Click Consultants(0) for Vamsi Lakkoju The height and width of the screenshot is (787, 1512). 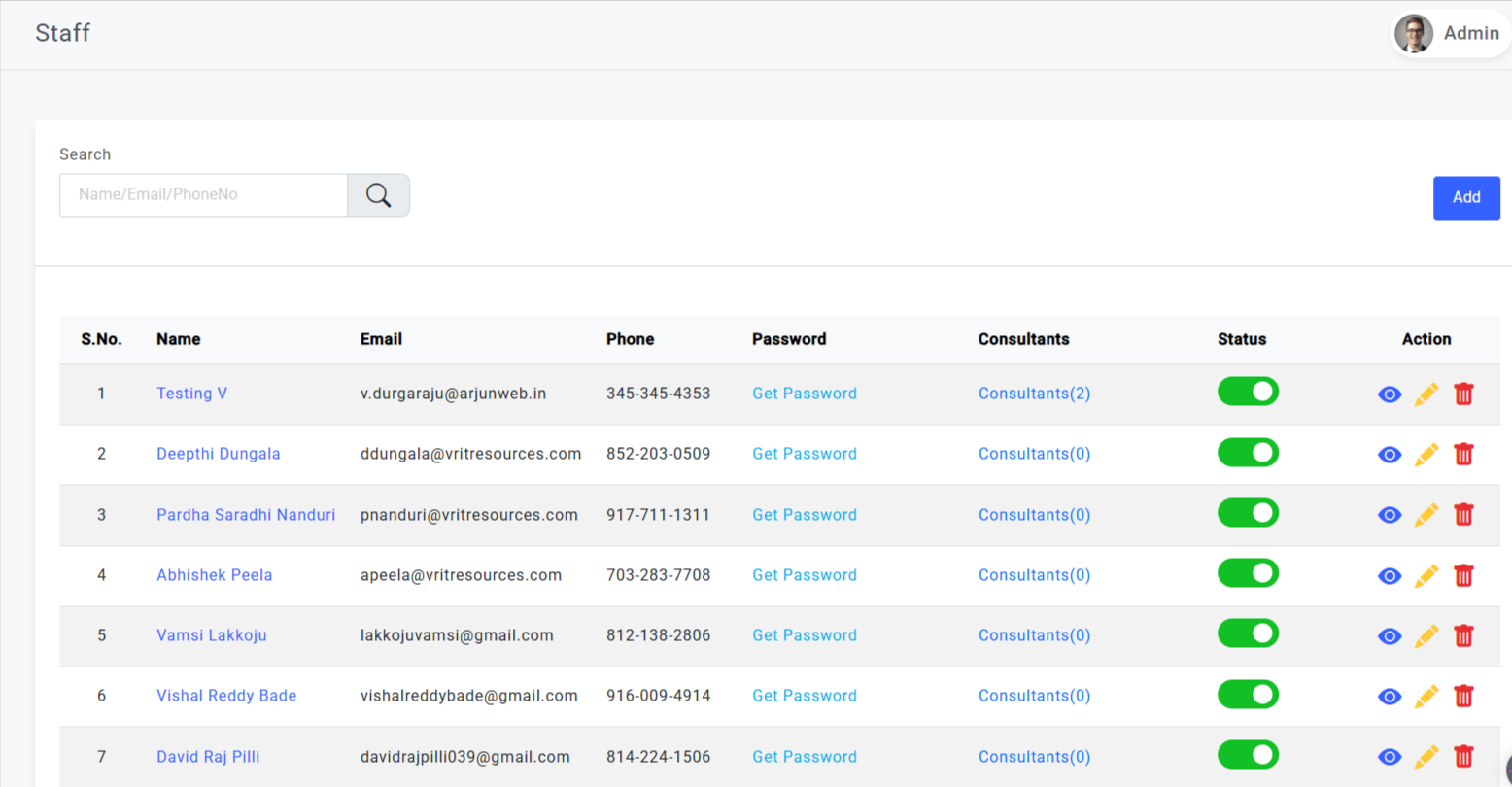(x=1034, y=635)
